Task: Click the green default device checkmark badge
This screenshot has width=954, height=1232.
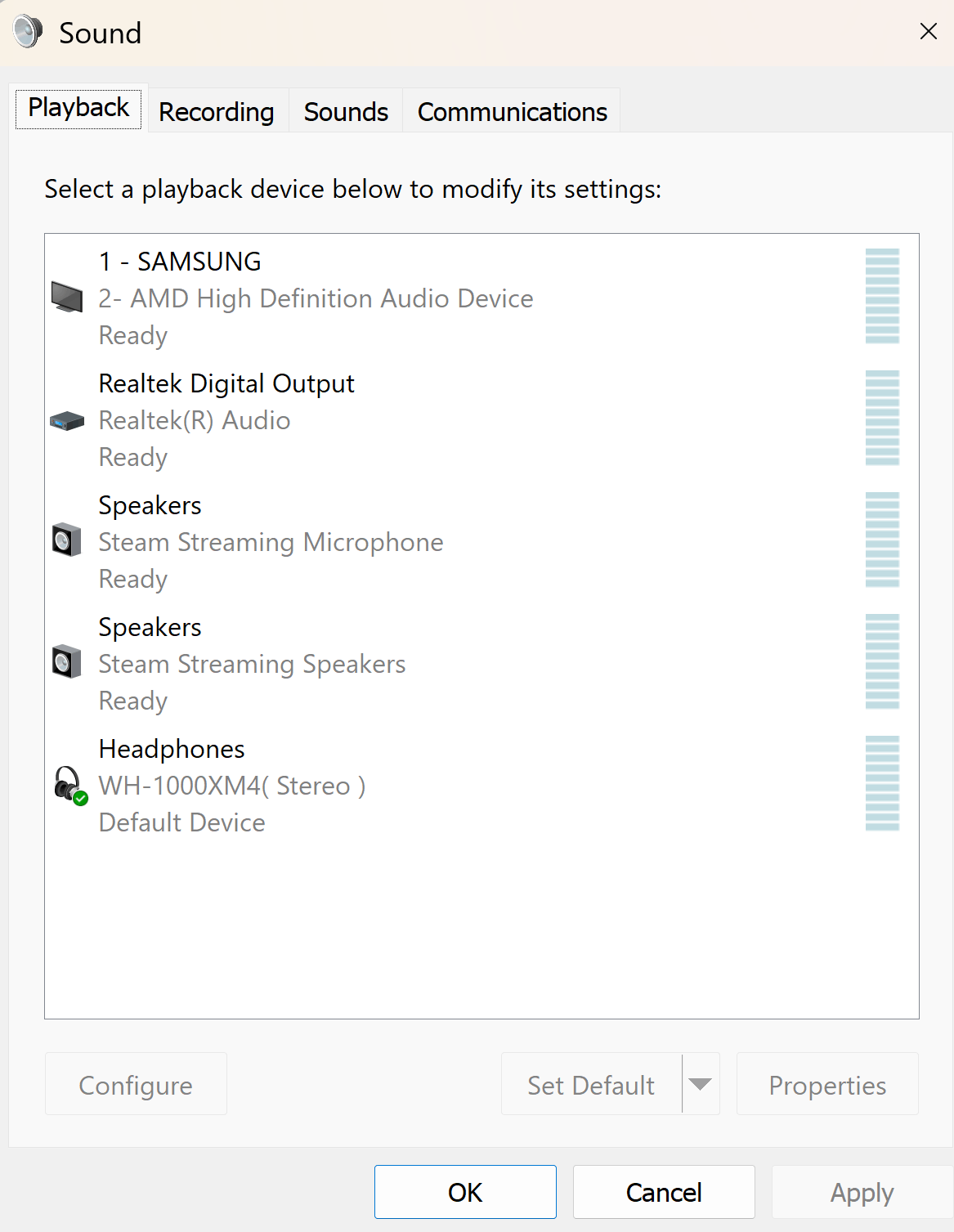Action: 79,798
